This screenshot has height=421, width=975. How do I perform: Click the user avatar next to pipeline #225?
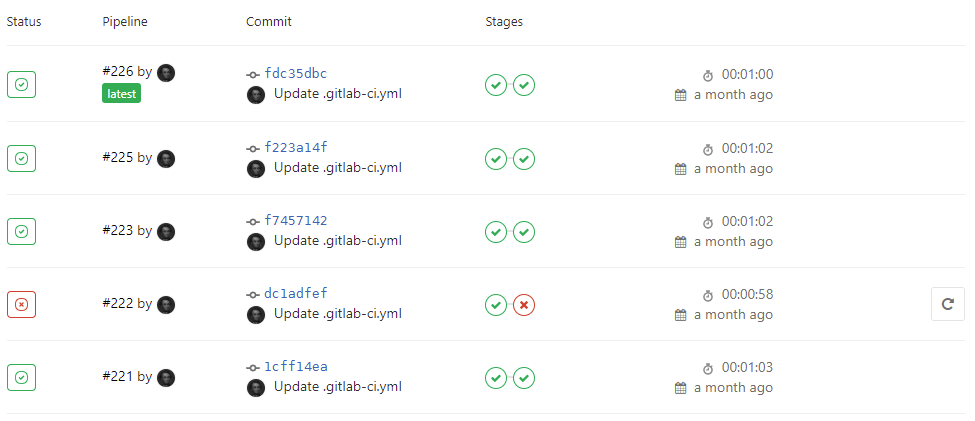pos(166,159)
